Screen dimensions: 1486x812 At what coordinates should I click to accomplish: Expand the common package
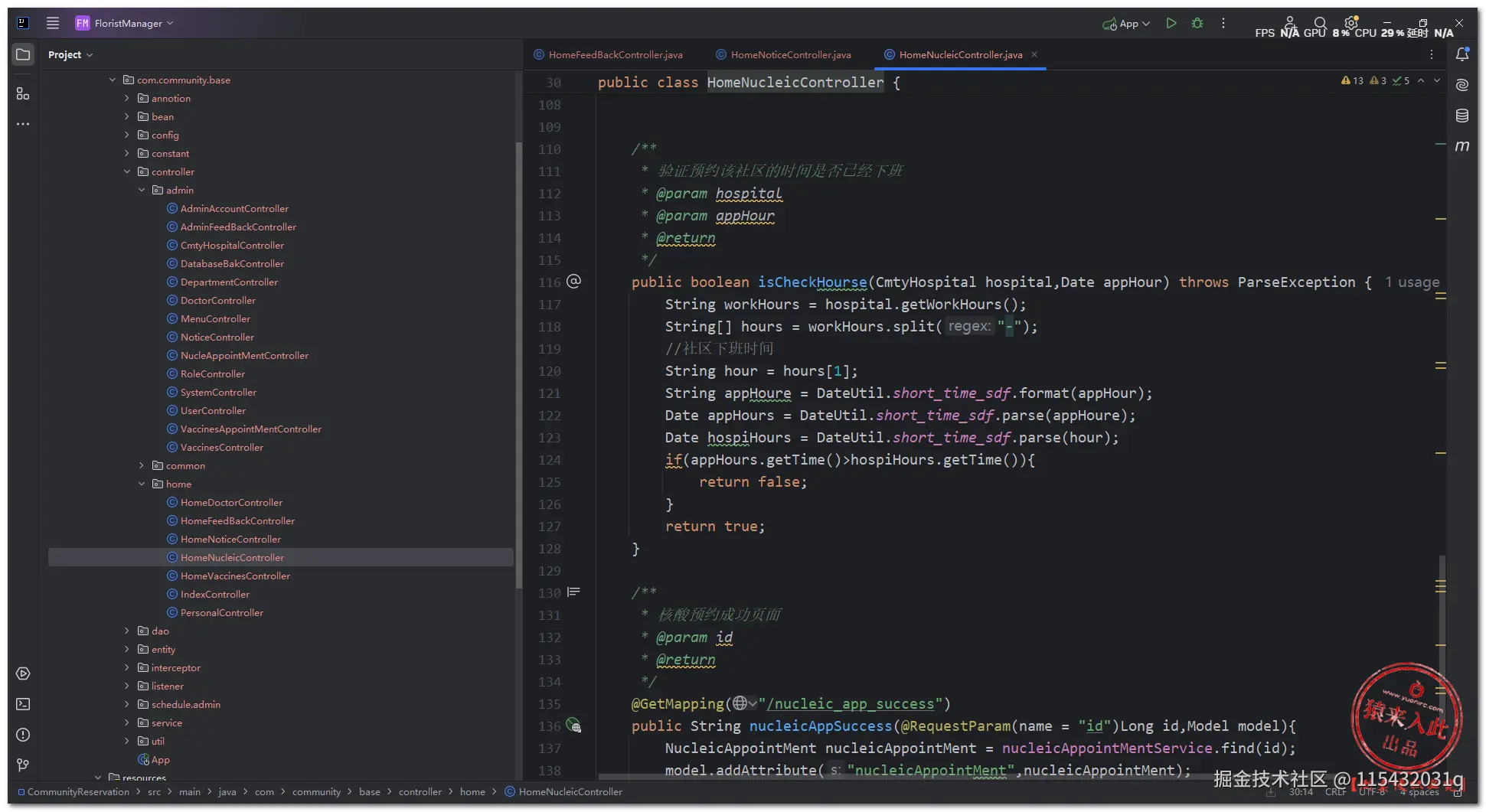(142, 465)
